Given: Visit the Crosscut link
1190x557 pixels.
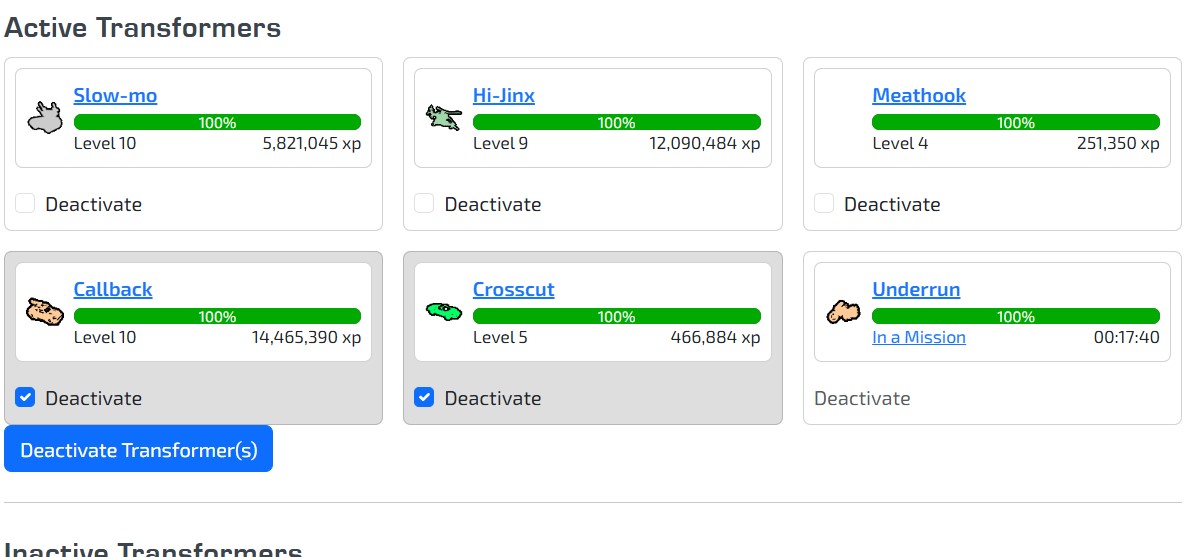Looking at the screenshot, I should tap(513, 290).
